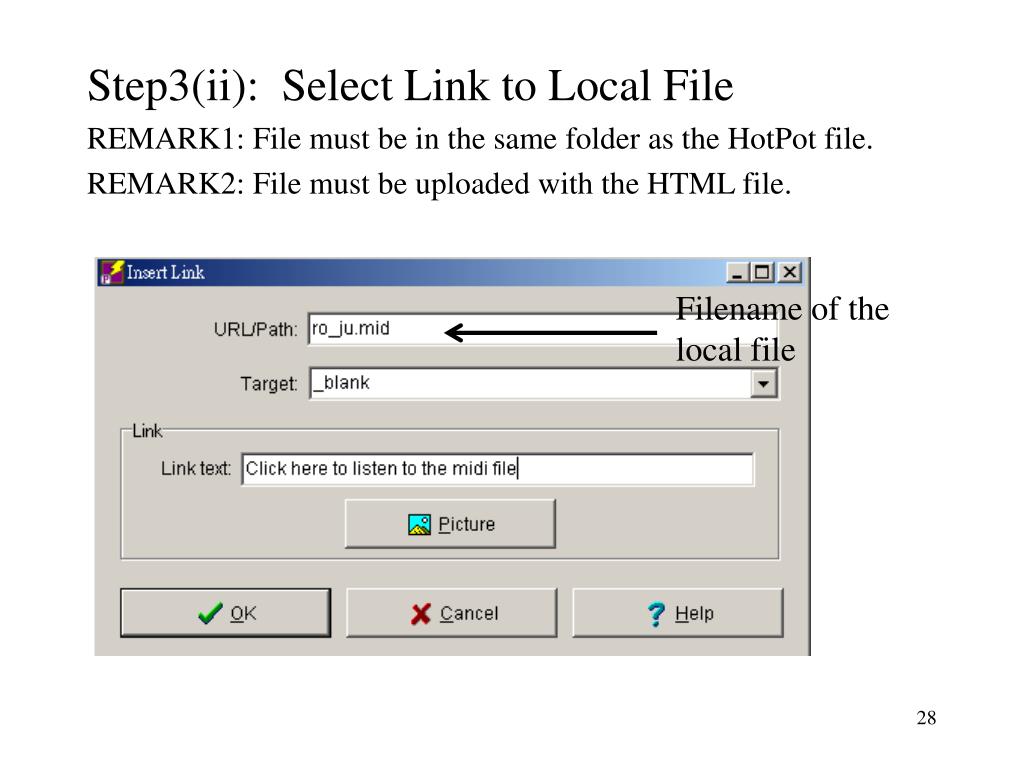Click the Link group box header
The height and width of the screenshot is (768, 1024).
point(147,431)
